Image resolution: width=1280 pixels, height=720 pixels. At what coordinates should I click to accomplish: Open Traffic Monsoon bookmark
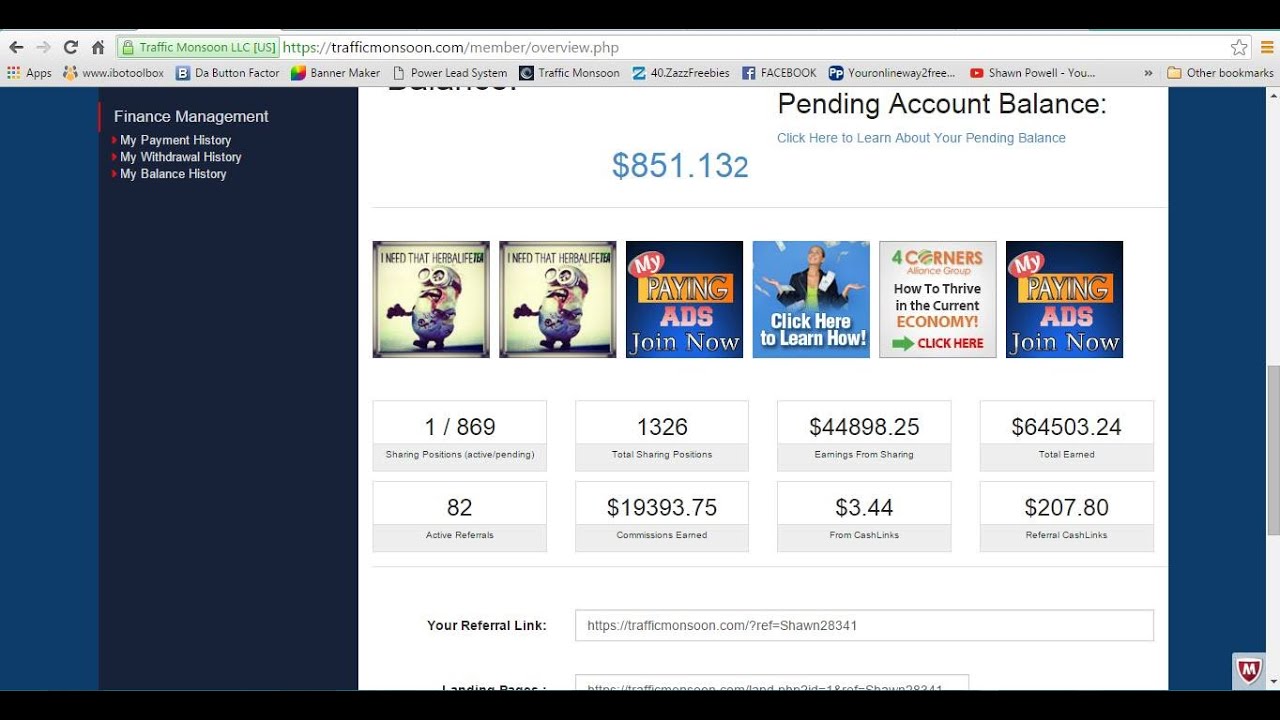pyautogui.click(x=570, y=73)
